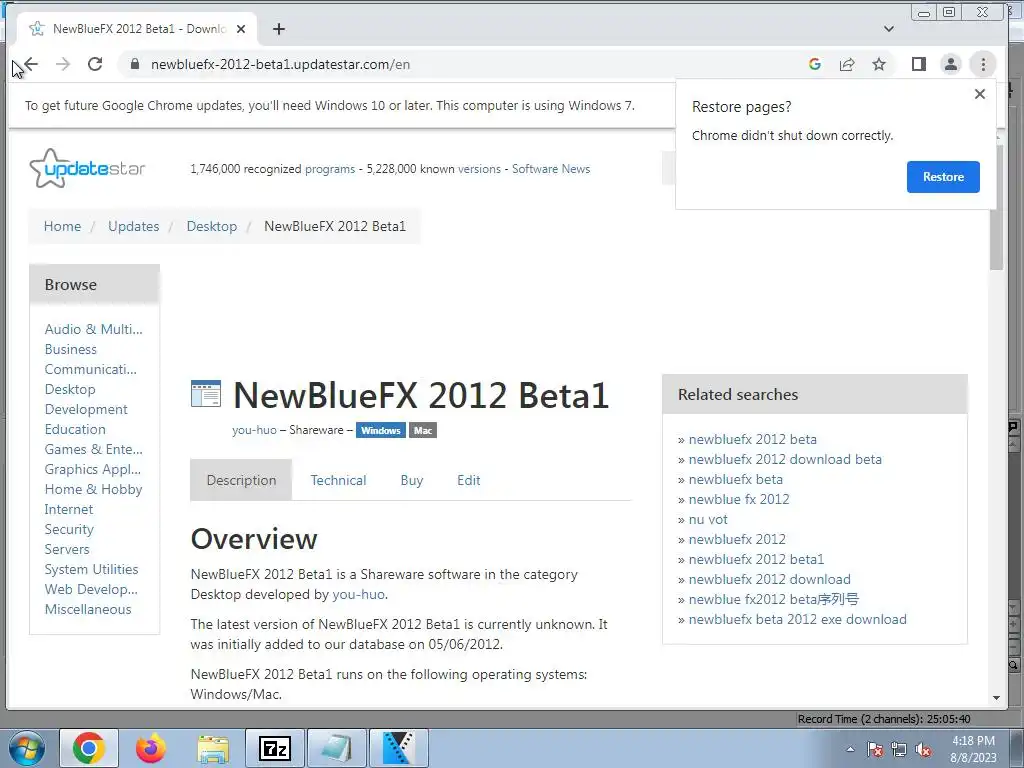
Task: Browse the System Utilities category
Action: tap(91, 569)
